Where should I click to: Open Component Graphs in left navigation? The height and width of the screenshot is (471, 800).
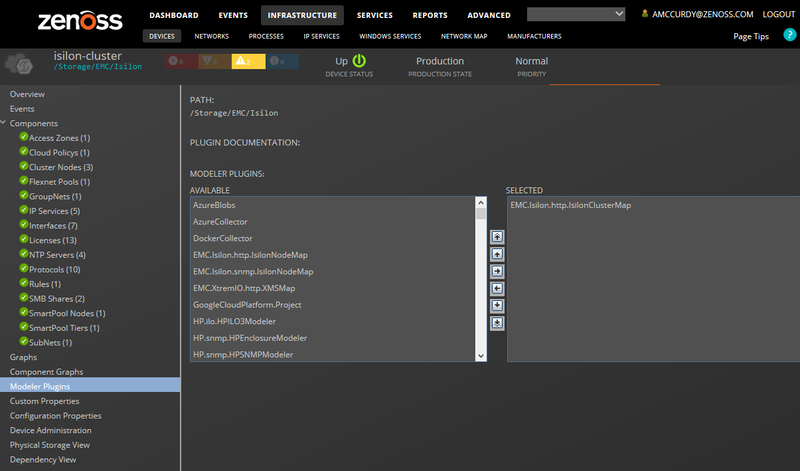(x=46, y=371)
